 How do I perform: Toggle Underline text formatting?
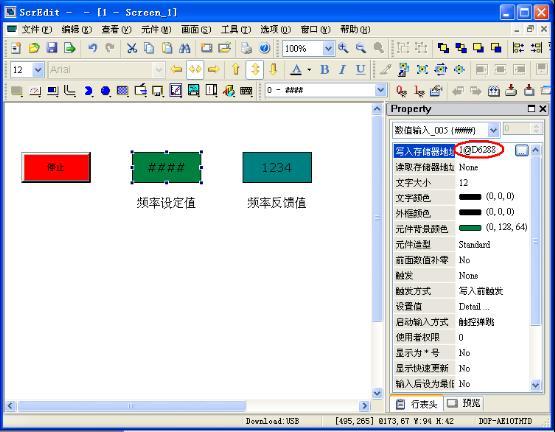360,69
